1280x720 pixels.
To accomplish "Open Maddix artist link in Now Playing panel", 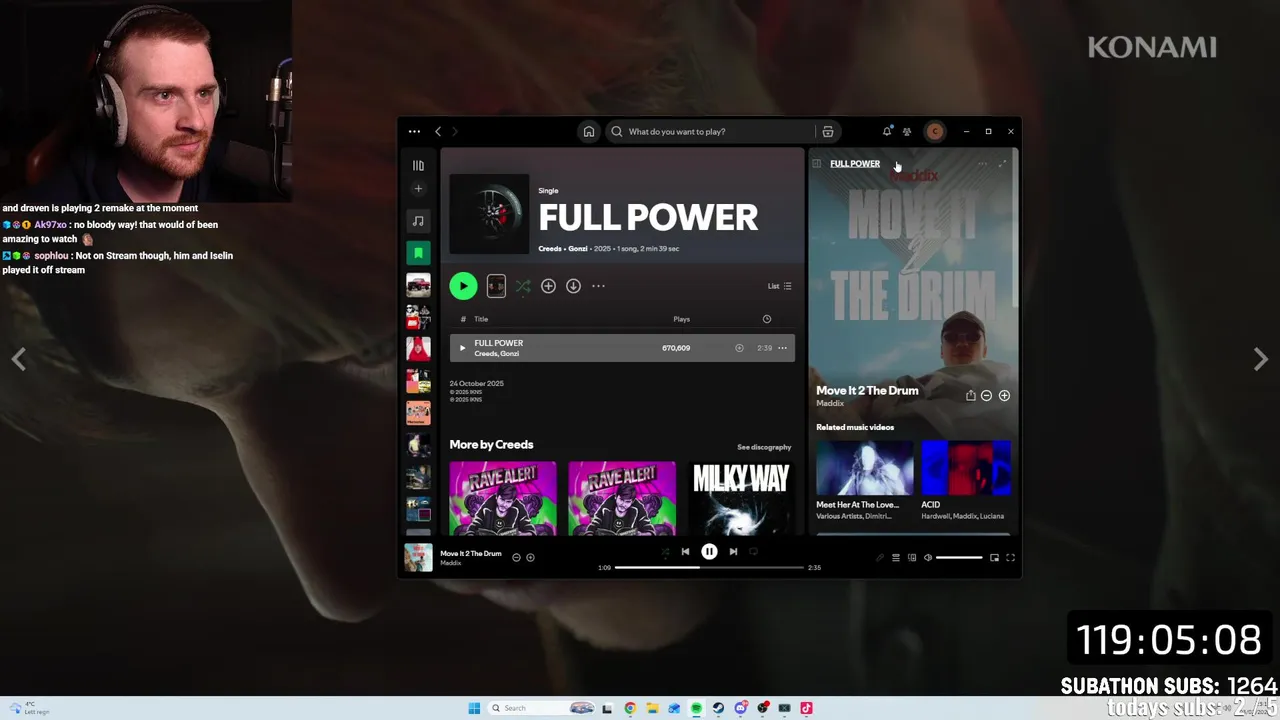I will coord(830,403).
